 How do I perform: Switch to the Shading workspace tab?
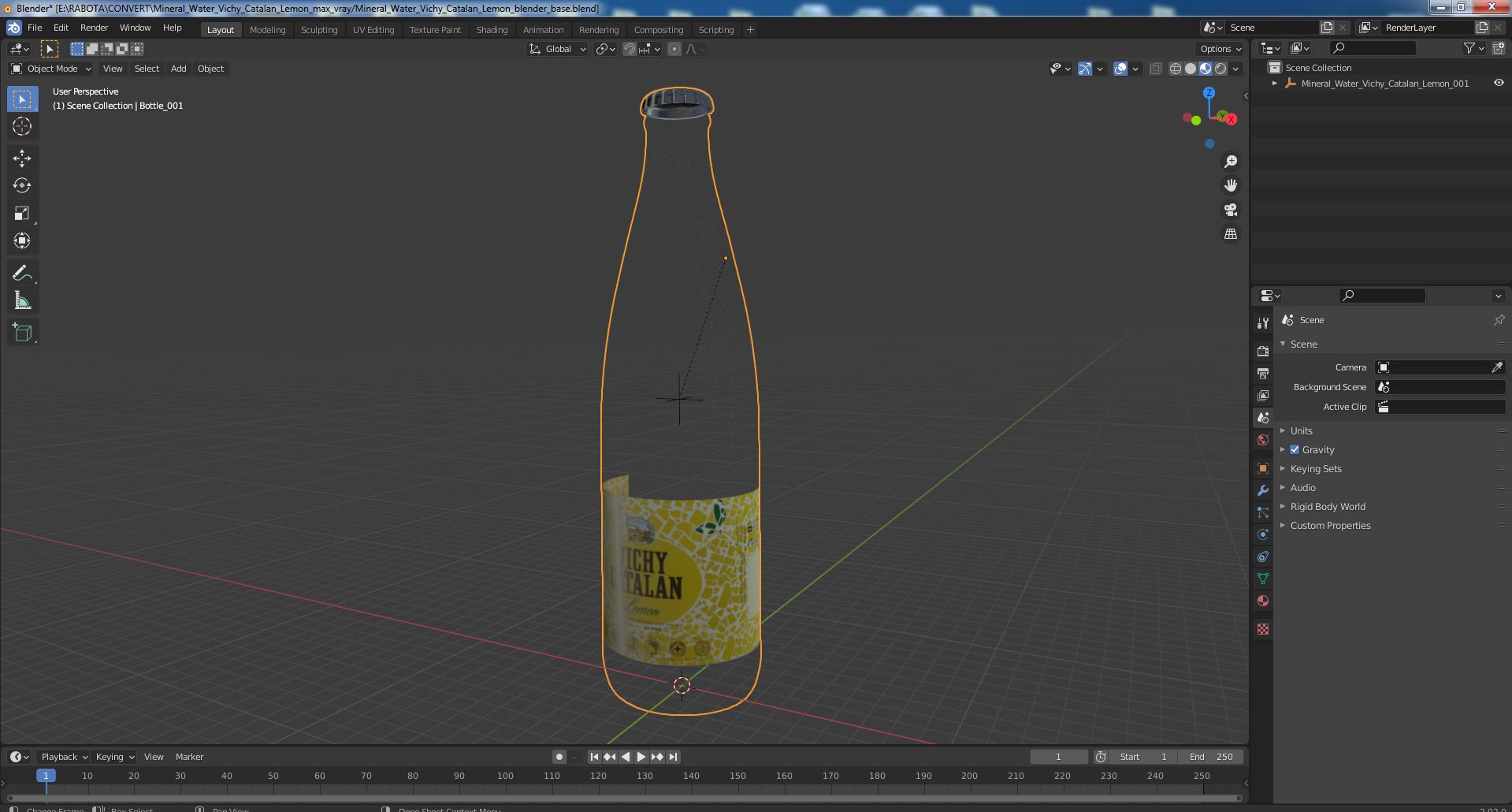pos(492,30)
